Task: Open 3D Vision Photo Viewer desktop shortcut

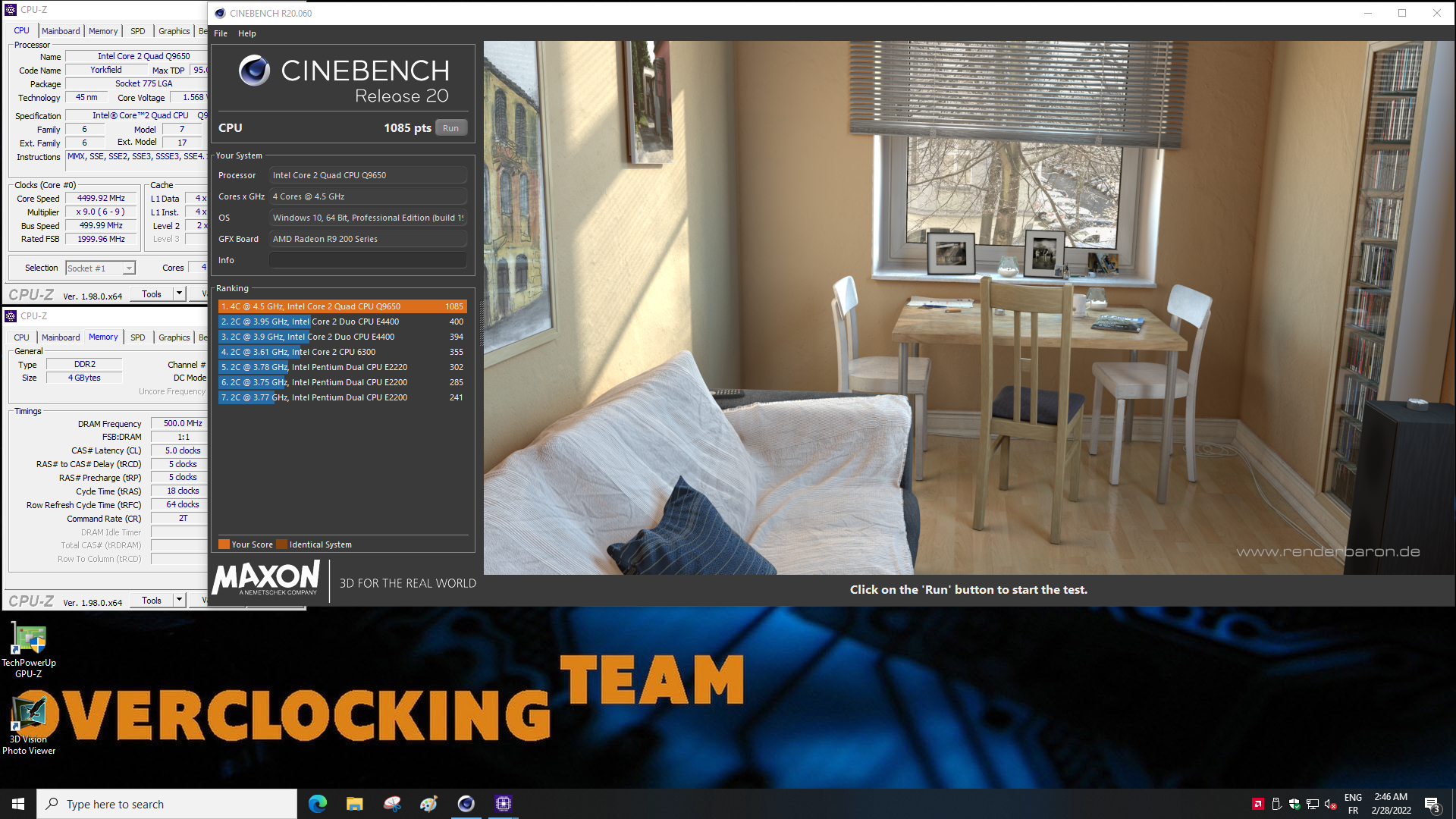Action: click(x=29, y=726)
